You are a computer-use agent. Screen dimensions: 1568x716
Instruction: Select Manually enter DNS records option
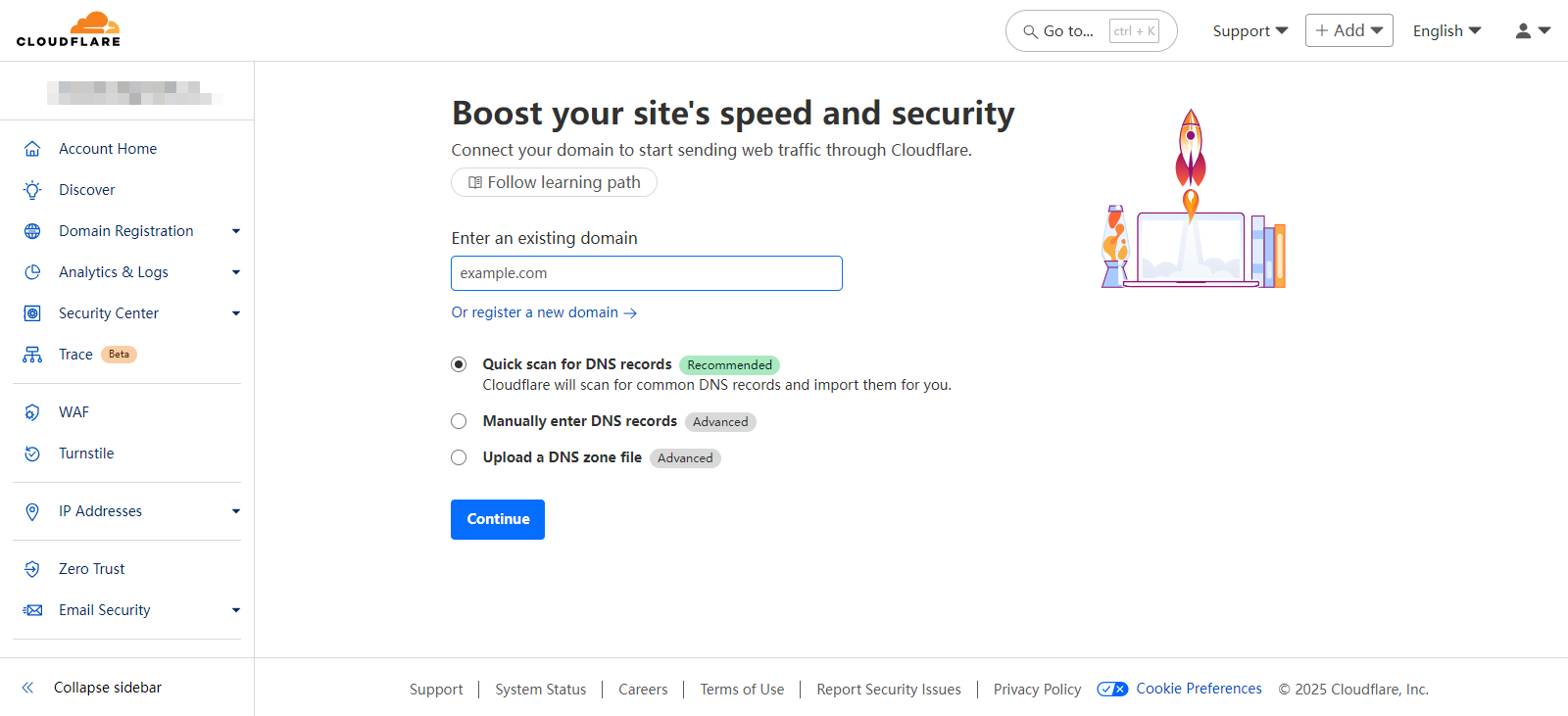pyautogui.click(x=459, y=421)
